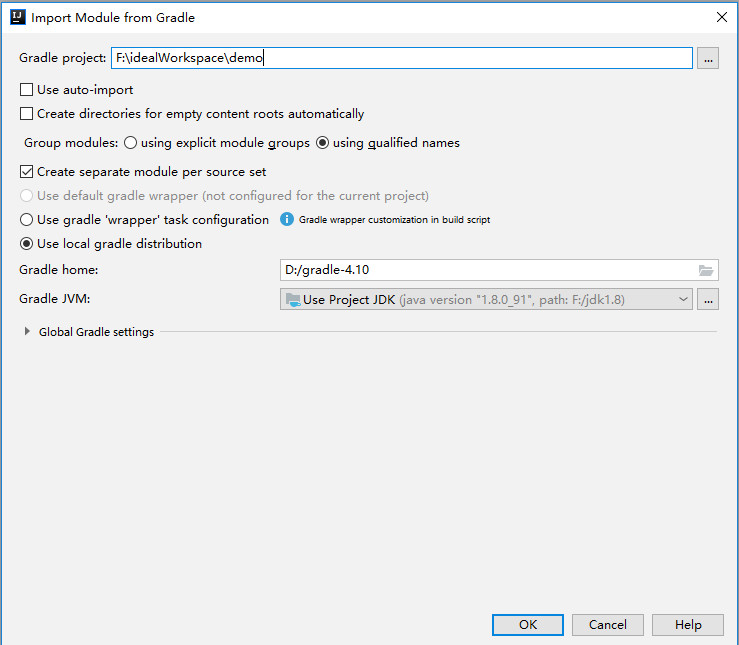Click the IntelliJ IDEA logo in title bar
This screenshot has width=739, height=645.
click(18, 17)
